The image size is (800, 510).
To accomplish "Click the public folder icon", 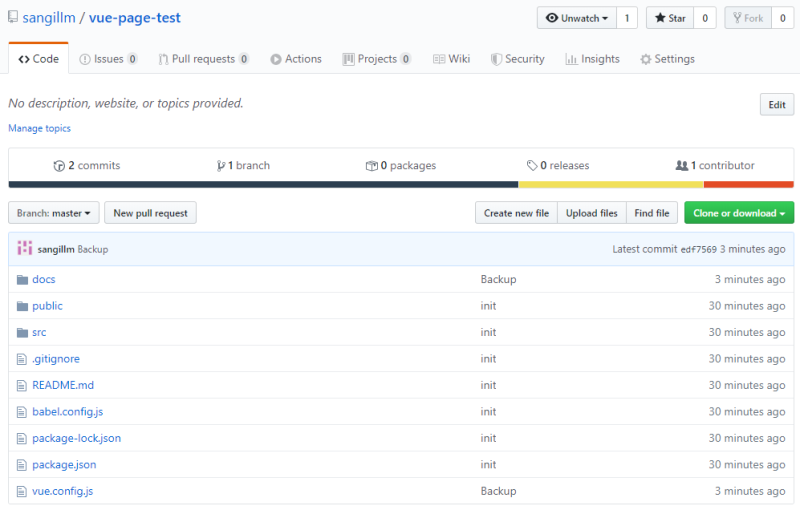I will [x=22, y=306].
